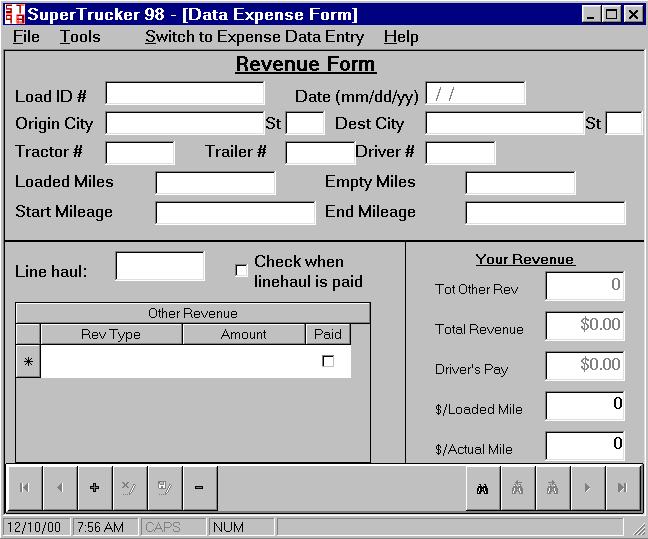Click the Date (mm/dd/yy) field

coord(476,93)
